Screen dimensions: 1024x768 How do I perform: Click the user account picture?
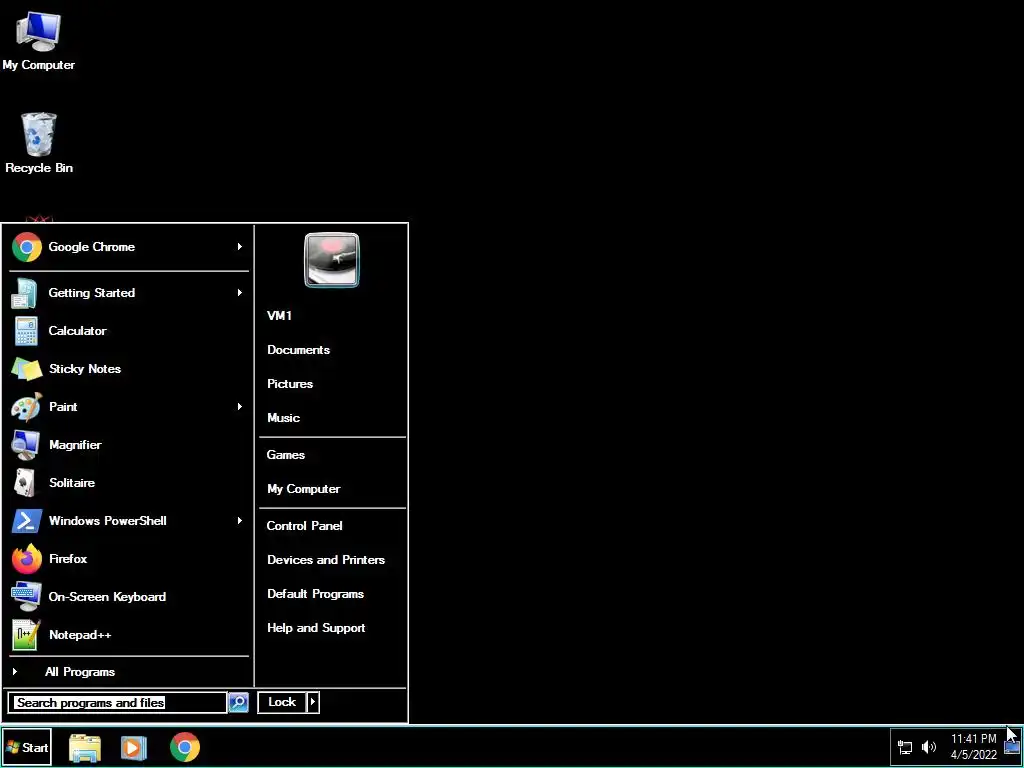[332, 260]
